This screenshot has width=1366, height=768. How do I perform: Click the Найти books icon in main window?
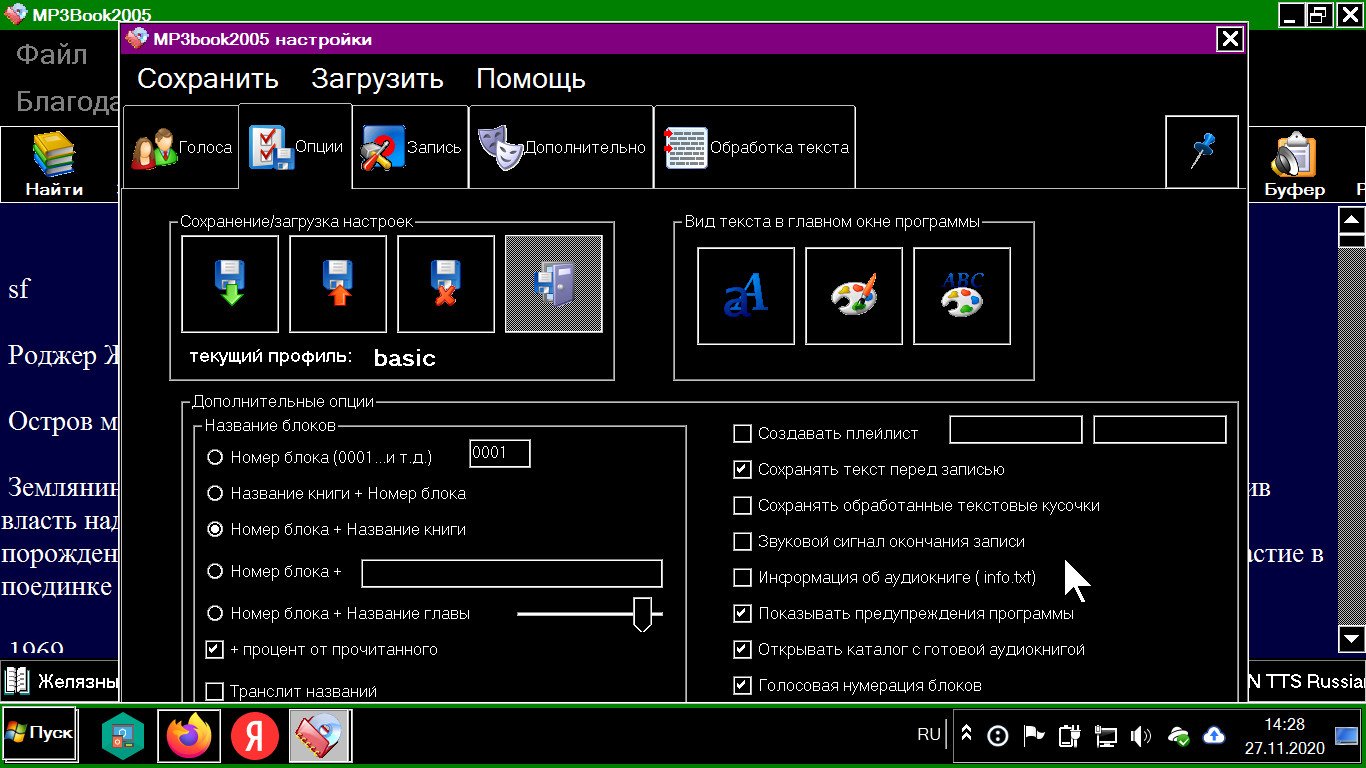[x=54, y=164]
